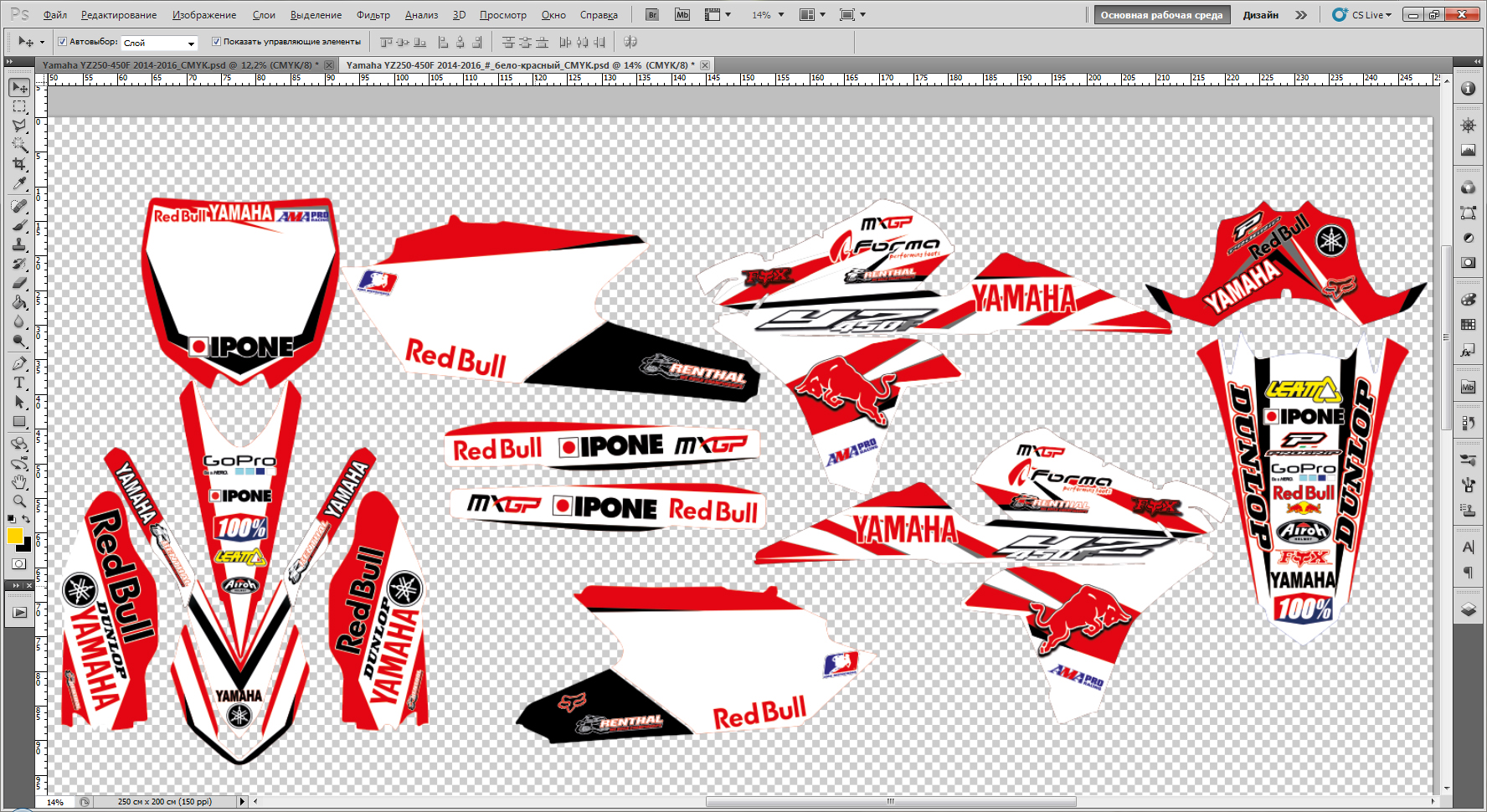This screenshot has width=1487, height=812.
Task: Open the Histogram panel
Action: pyautogui.click(x=1468, y=151)
